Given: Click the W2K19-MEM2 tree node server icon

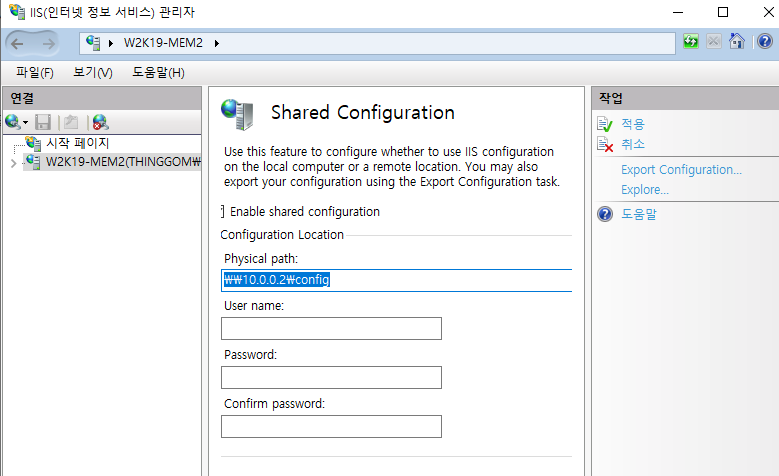Looking at the screenshot, I should 33,162.
